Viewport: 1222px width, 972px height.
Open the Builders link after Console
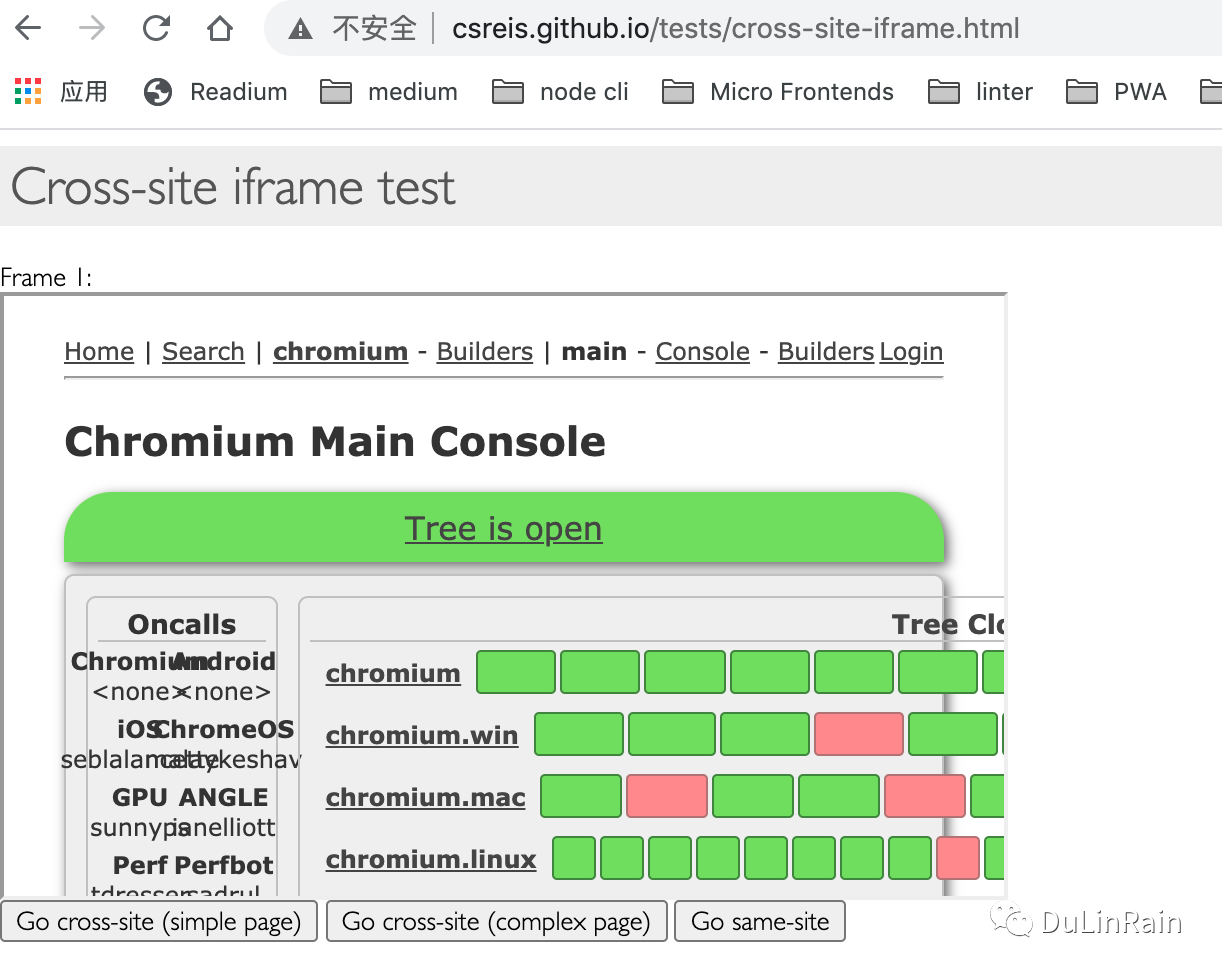[826, 352]
